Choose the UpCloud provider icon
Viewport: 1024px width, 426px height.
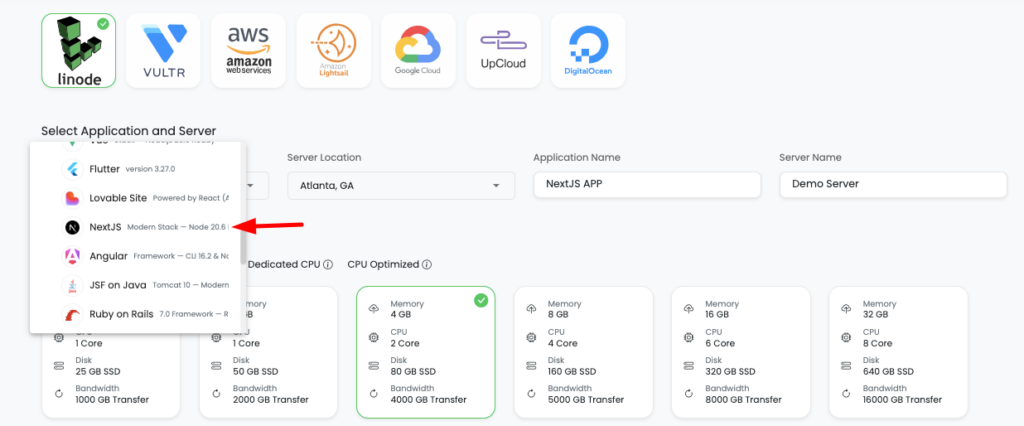[504, 50]
